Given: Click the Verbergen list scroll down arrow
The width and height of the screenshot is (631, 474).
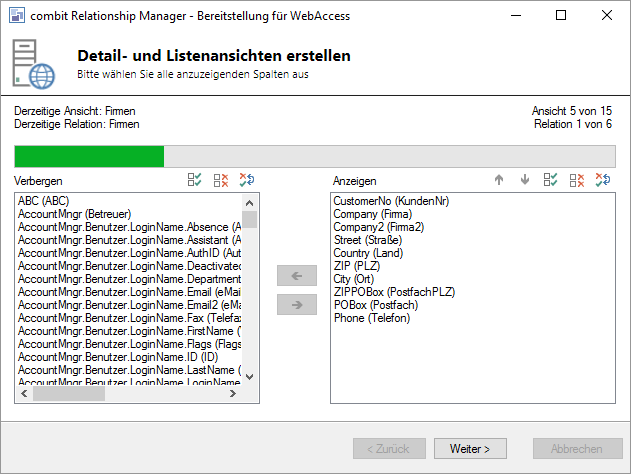Looking at the screenshot, I should pos(250,377).
